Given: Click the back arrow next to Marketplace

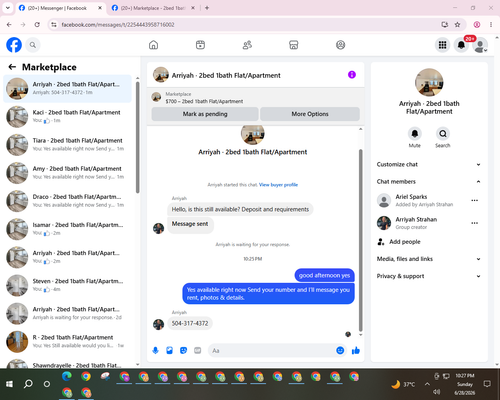Looking at the screenshot, I should coord(12,67).
